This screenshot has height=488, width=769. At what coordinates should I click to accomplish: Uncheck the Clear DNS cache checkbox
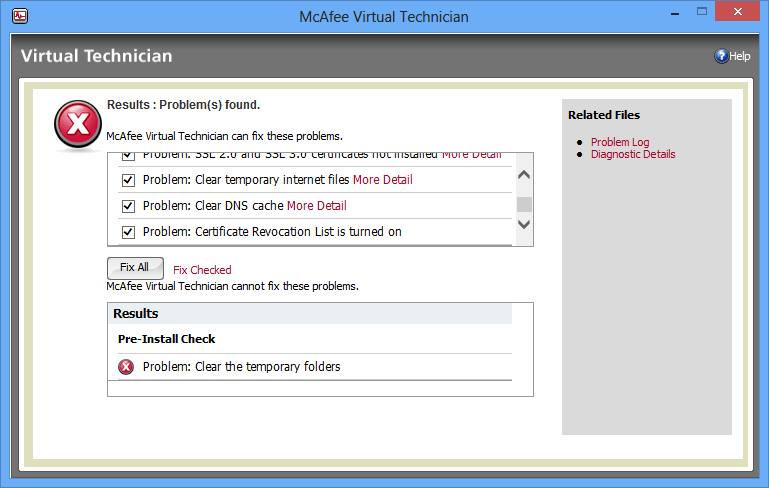coord(128,206)
